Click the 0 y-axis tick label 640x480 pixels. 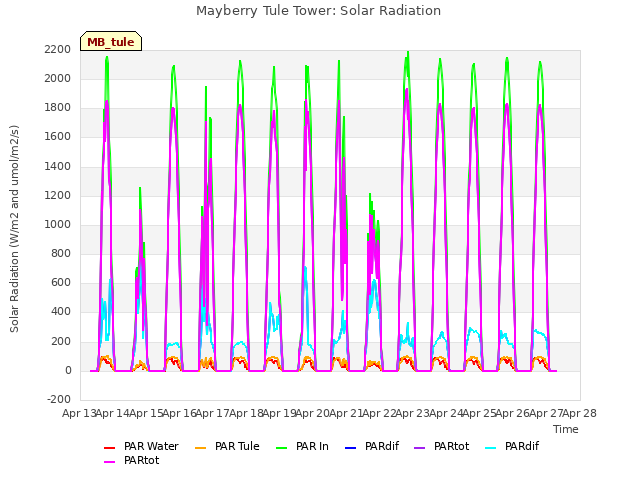coord(68,371)
